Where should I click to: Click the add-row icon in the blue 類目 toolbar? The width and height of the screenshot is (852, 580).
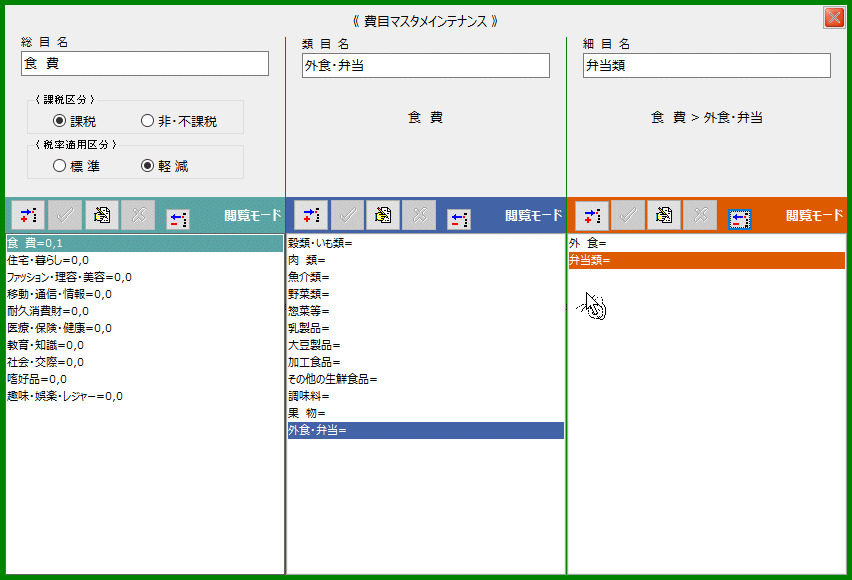point(311,215)
